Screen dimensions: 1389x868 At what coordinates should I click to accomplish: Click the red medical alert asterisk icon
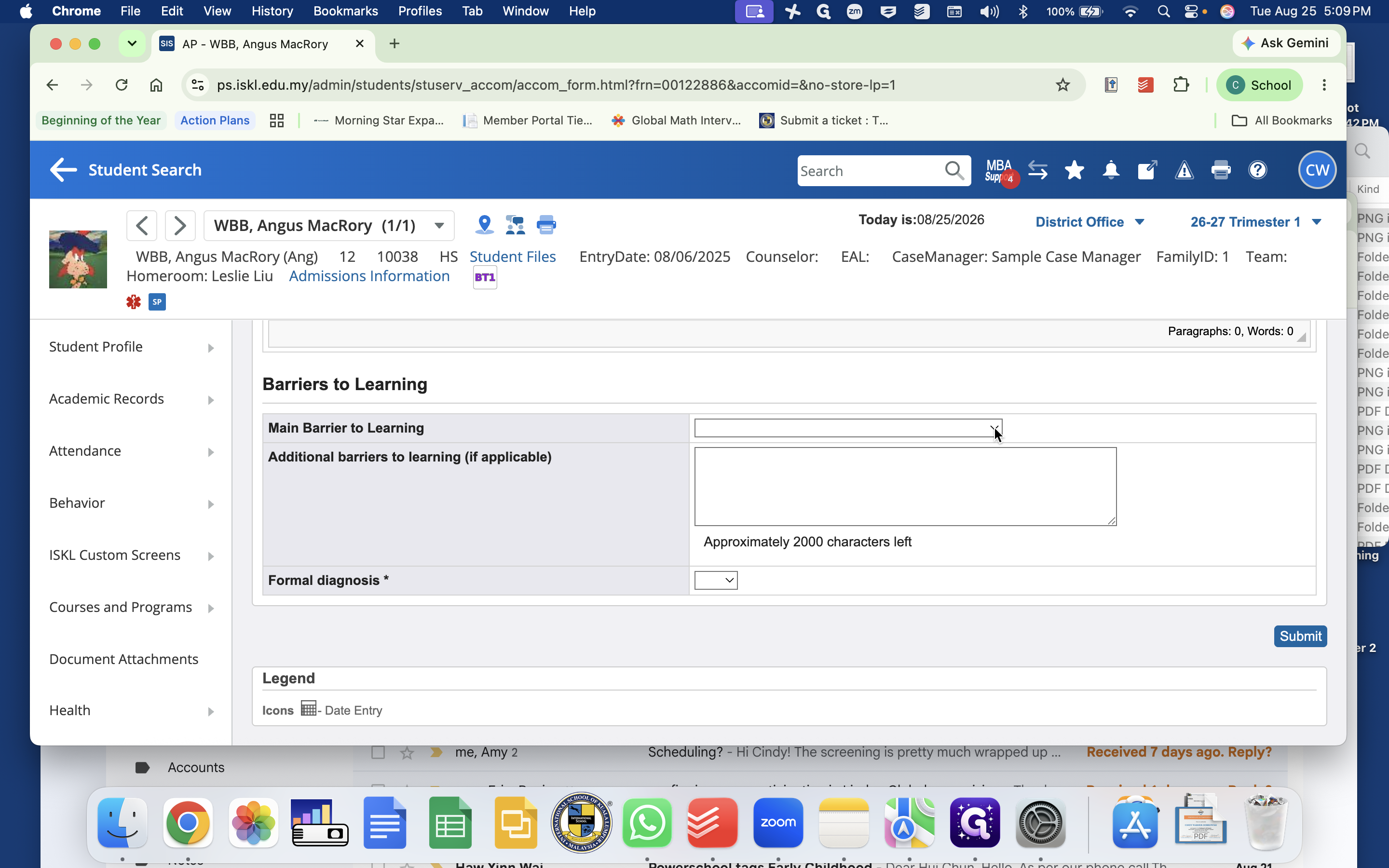point(134,301)
